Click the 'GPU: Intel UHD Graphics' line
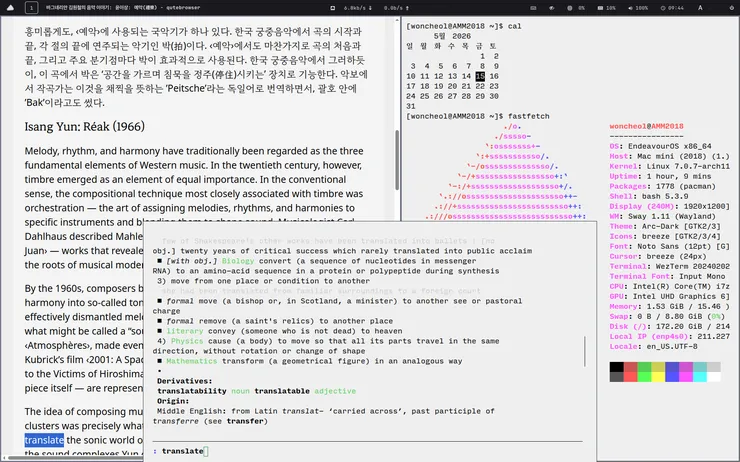 [669, 296]
